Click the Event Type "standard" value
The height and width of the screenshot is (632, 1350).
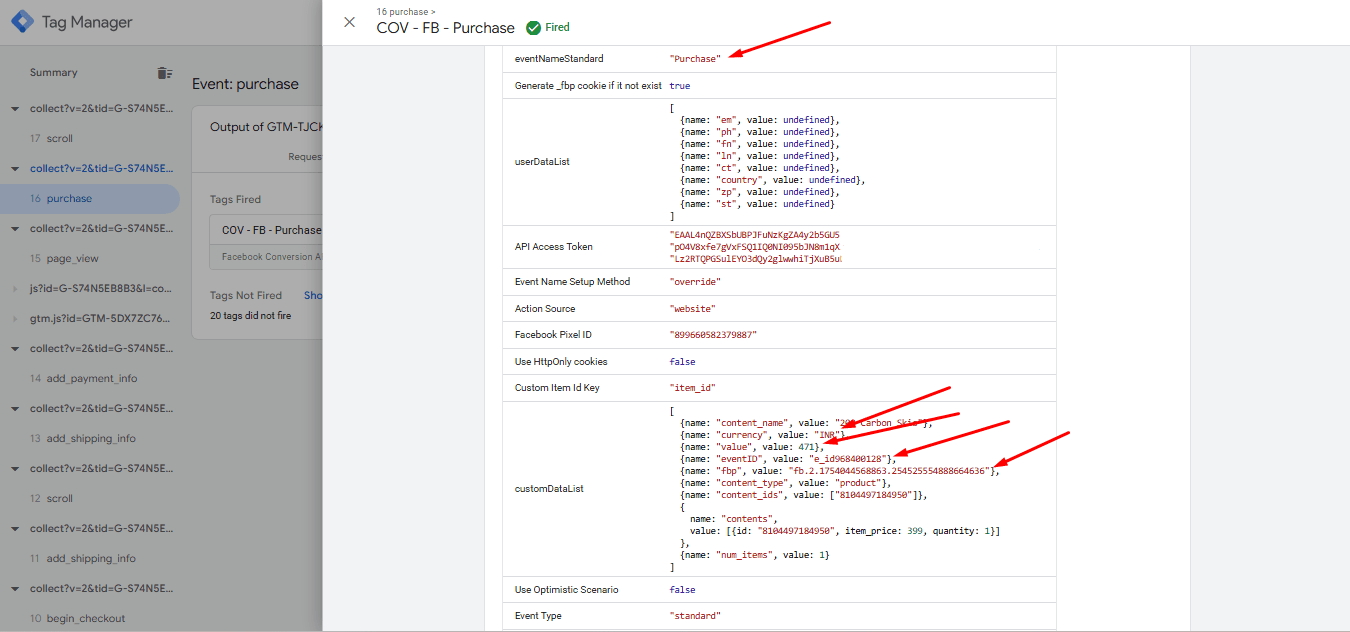tap(694, 616)
